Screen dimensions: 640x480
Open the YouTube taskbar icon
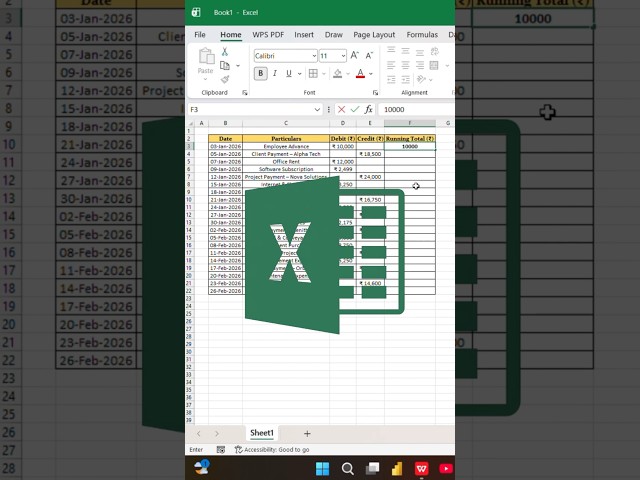click(x=446, y=469)
